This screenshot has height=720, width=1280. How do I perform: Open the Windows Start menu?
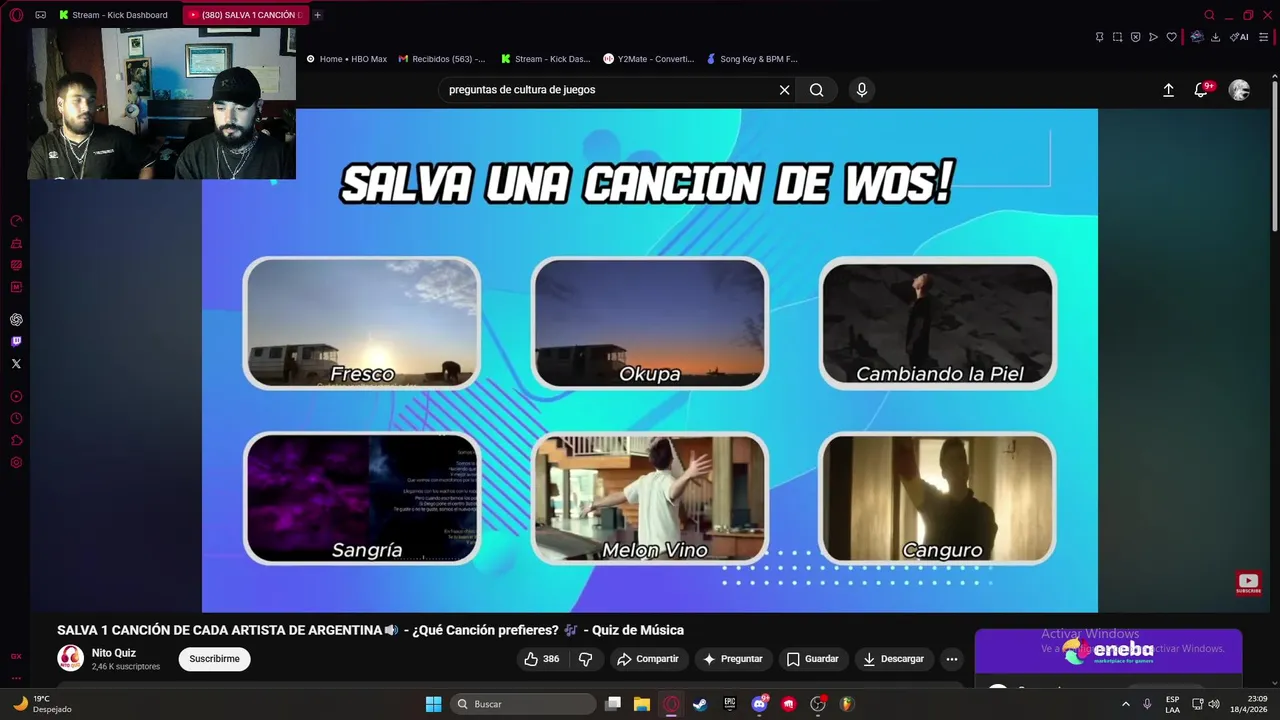pos(433,704)
